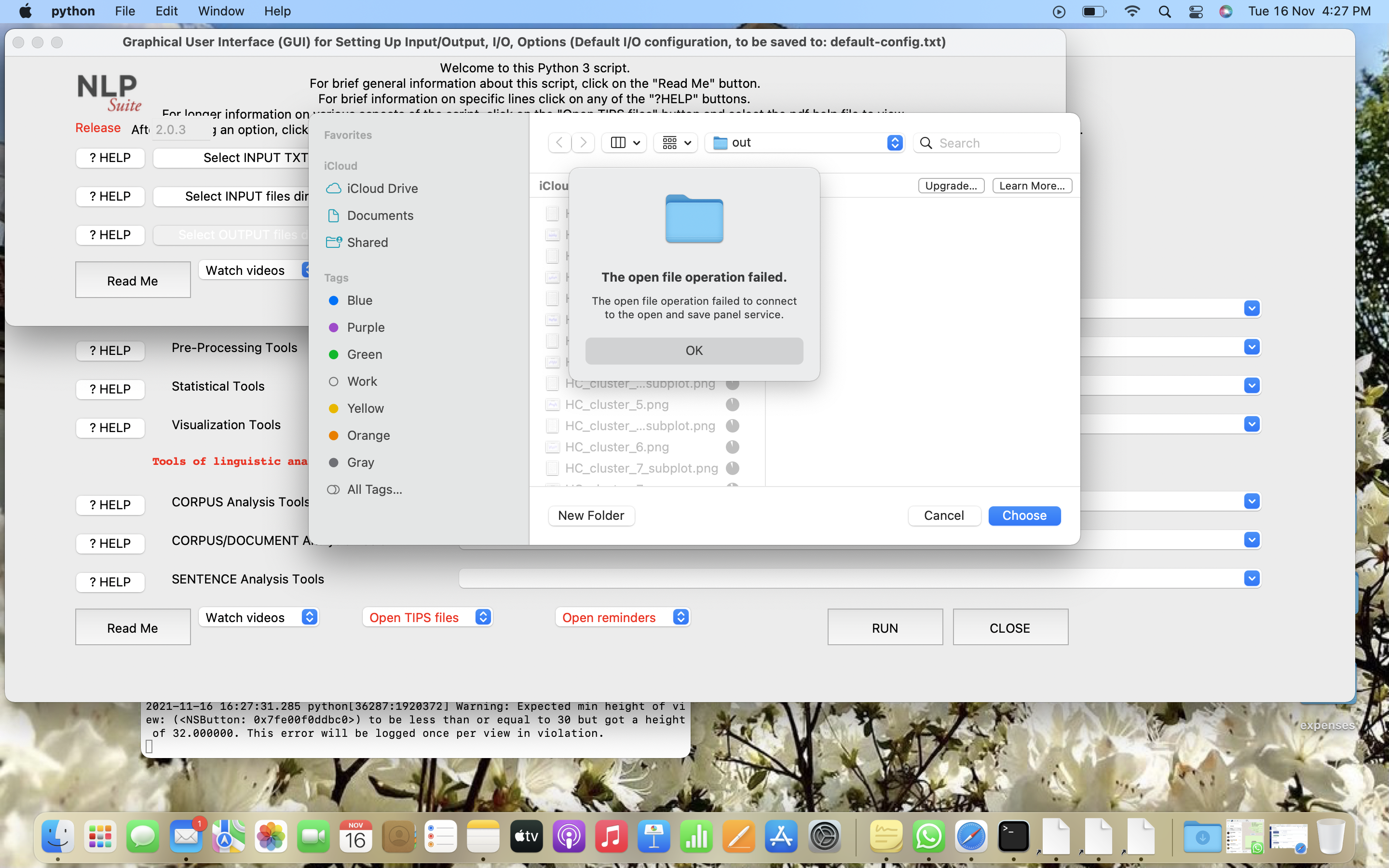The height and width of the screenshot is (868, 1389).
Task: Open the Help menu
Action: click(x=277, y=11)
